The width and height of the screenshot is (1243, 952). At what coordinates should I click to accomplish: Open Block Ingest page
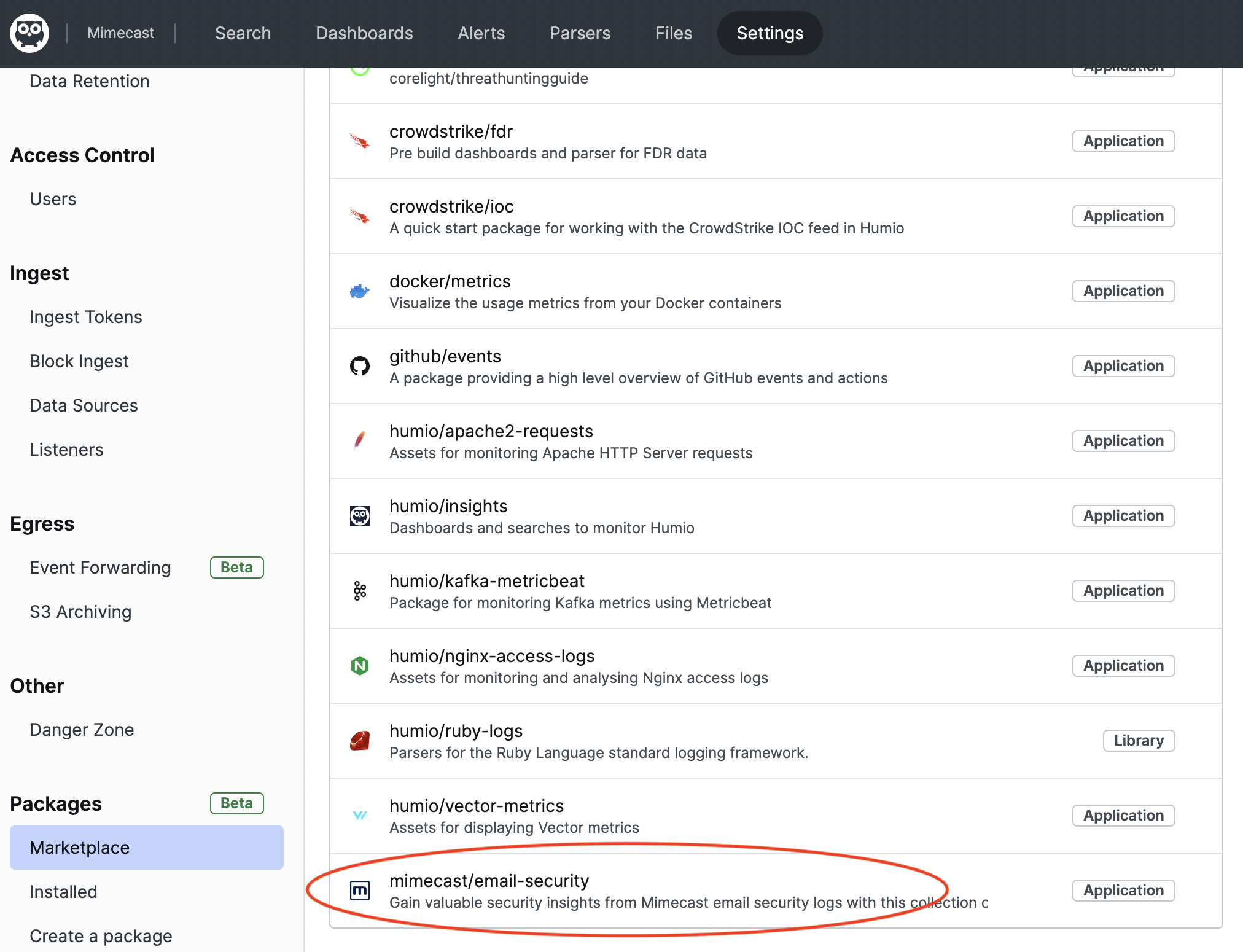[x=79, y=361]
